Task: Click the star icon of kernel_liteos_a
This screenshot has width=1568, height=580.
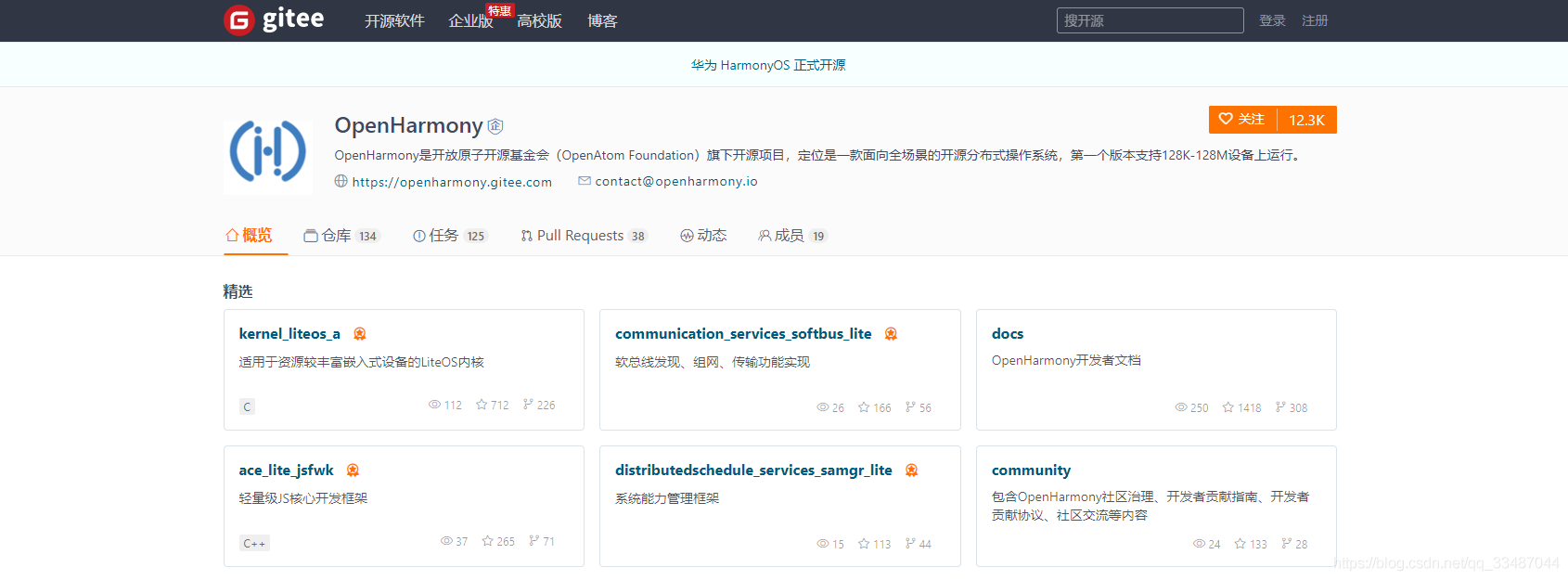Action: pos(482,405)
